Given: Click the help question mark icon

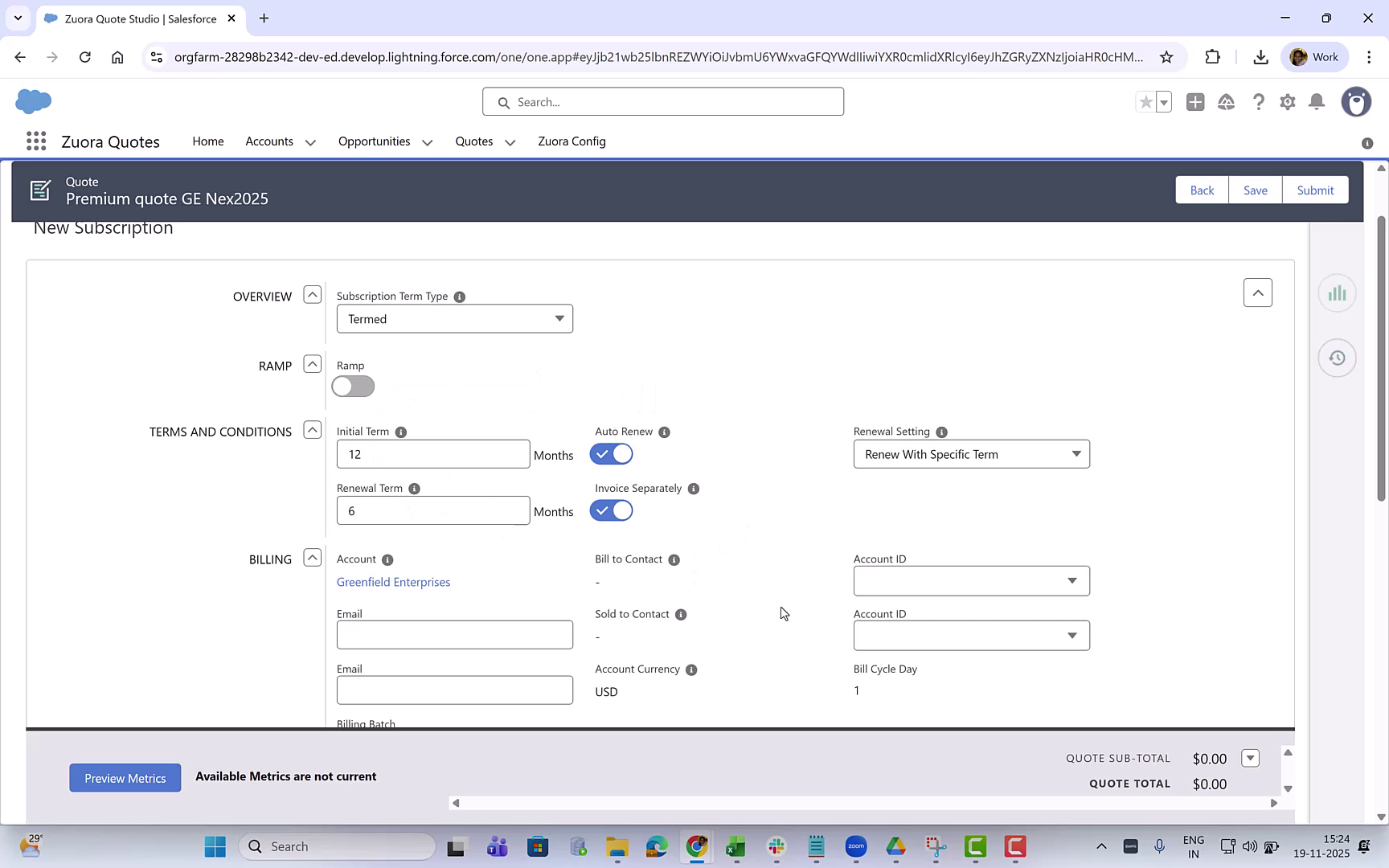Looking at the screenshot, I should click(x=1259, y=102).
